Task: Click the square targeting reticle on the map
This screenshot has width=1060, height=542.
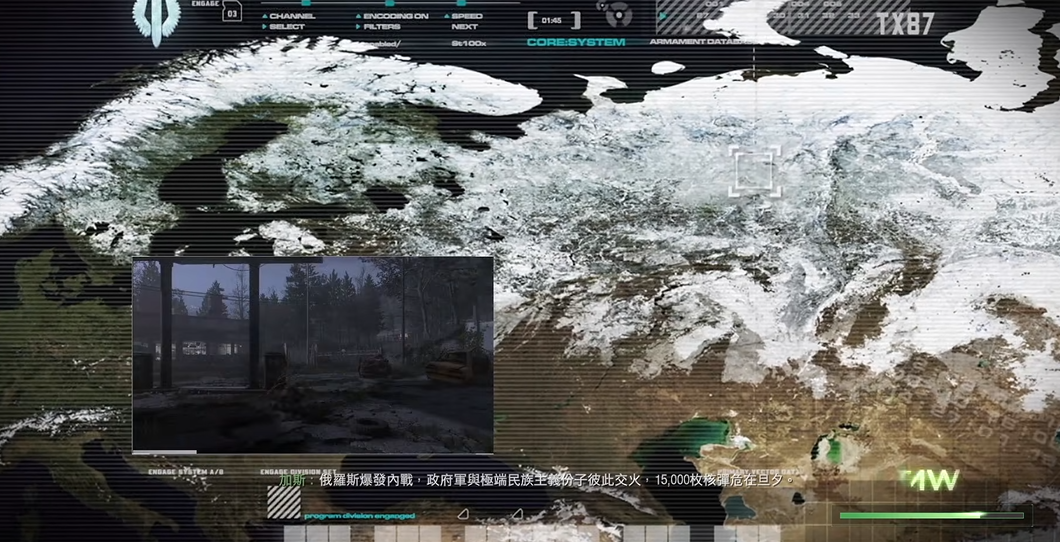Action: (754, 171)
